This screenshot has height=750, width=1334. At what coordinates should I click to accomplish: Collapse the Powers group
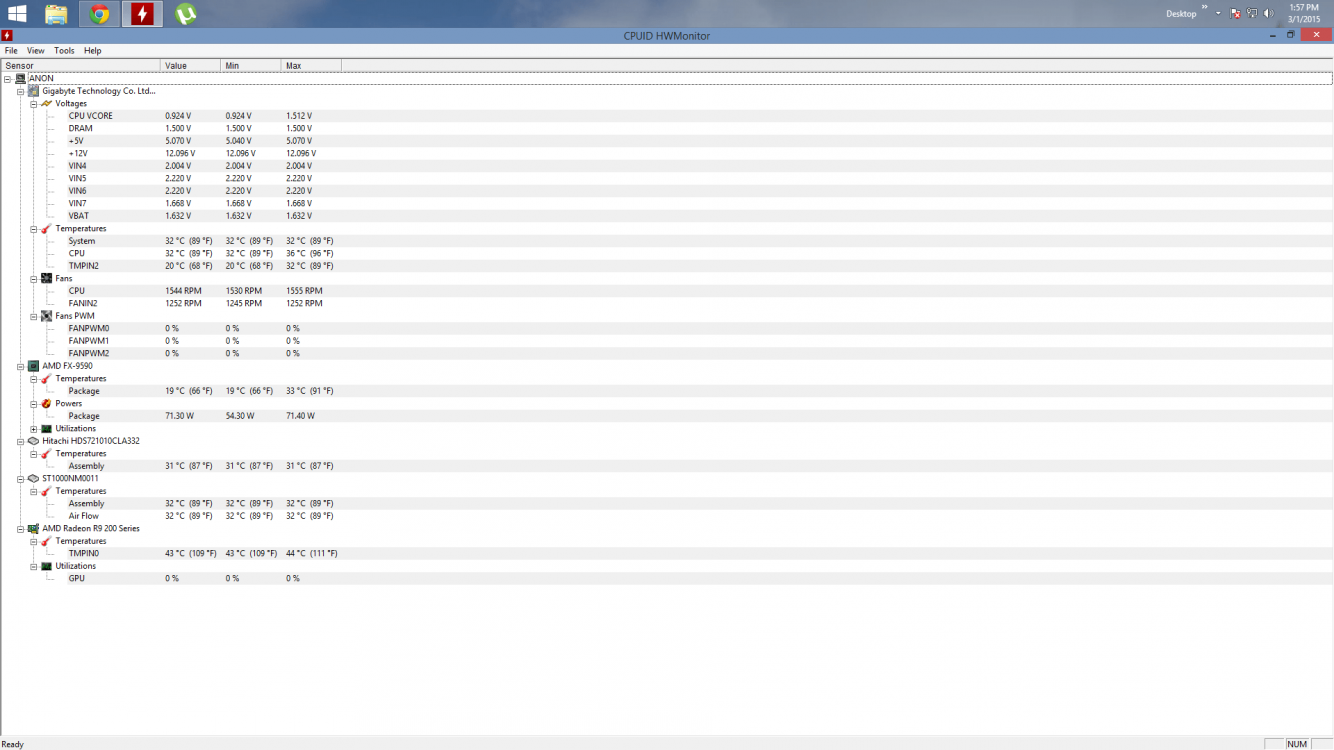(33, 403)
